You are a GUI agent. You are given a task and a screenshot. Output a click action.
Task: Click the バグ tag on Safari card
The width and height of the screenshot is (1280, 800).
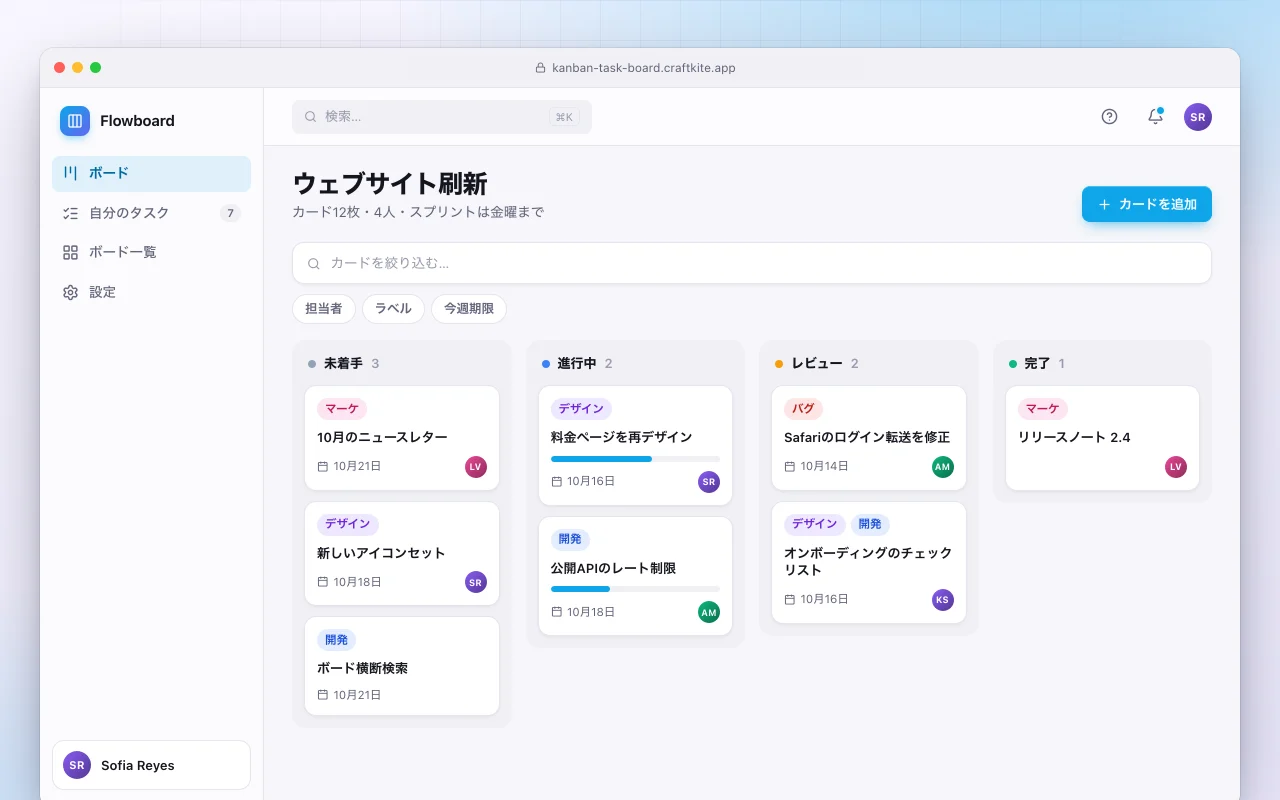[803, 409]
